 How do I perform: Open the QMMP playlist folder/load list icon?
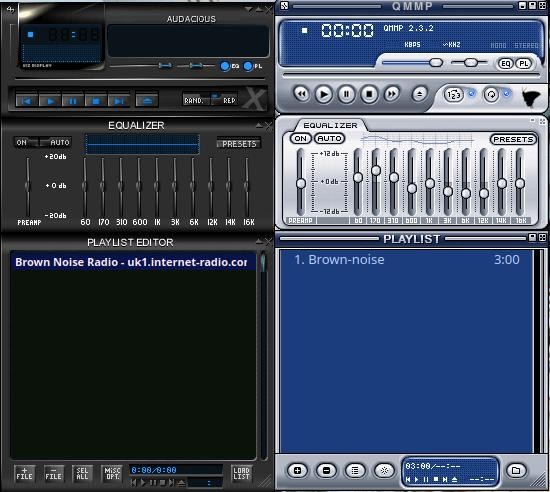coord(516,470)
